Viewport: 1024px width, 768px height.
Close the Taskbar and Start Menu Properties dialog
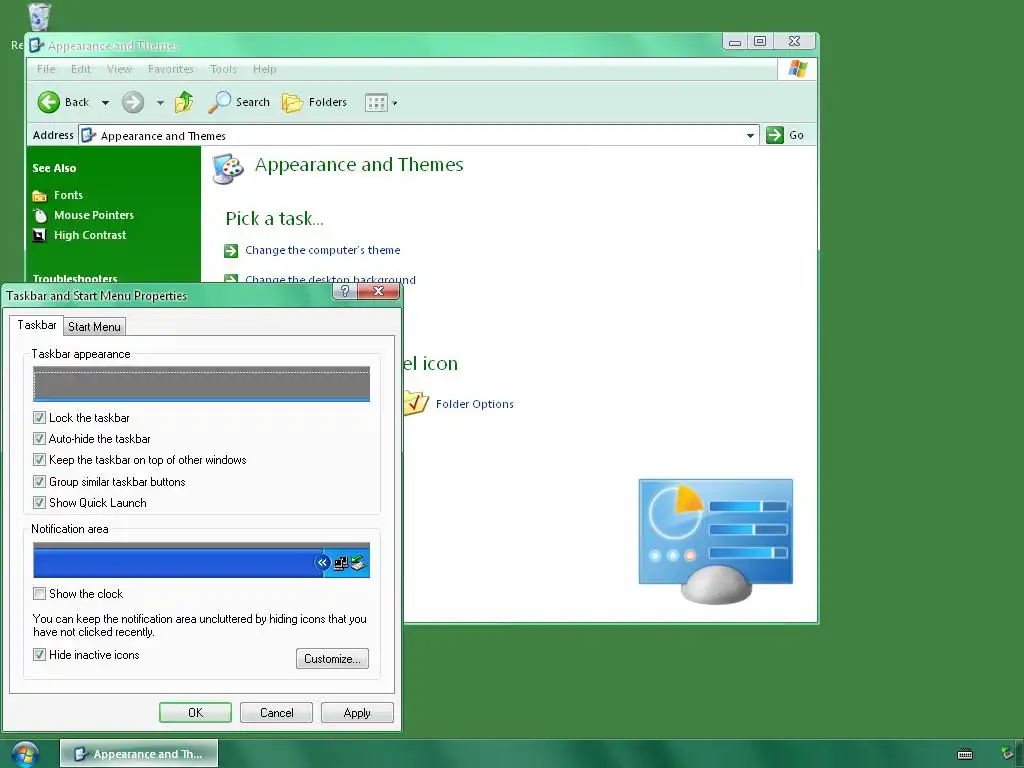click(378, 291)
